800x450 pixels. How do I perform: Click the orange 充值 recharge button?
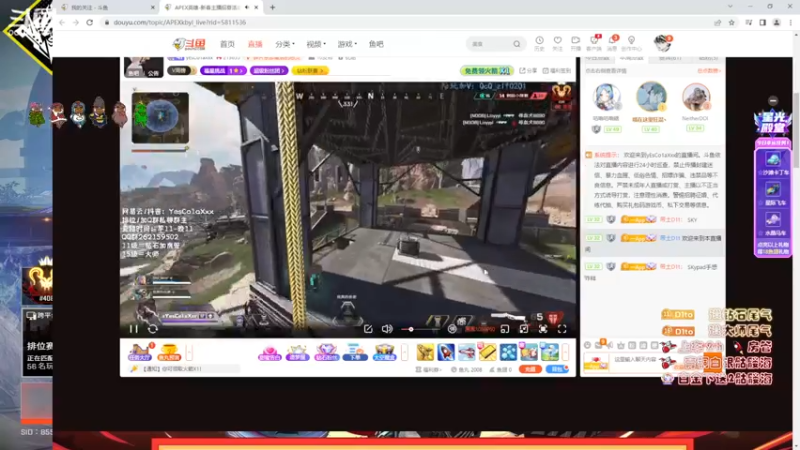tap(530, 369)
